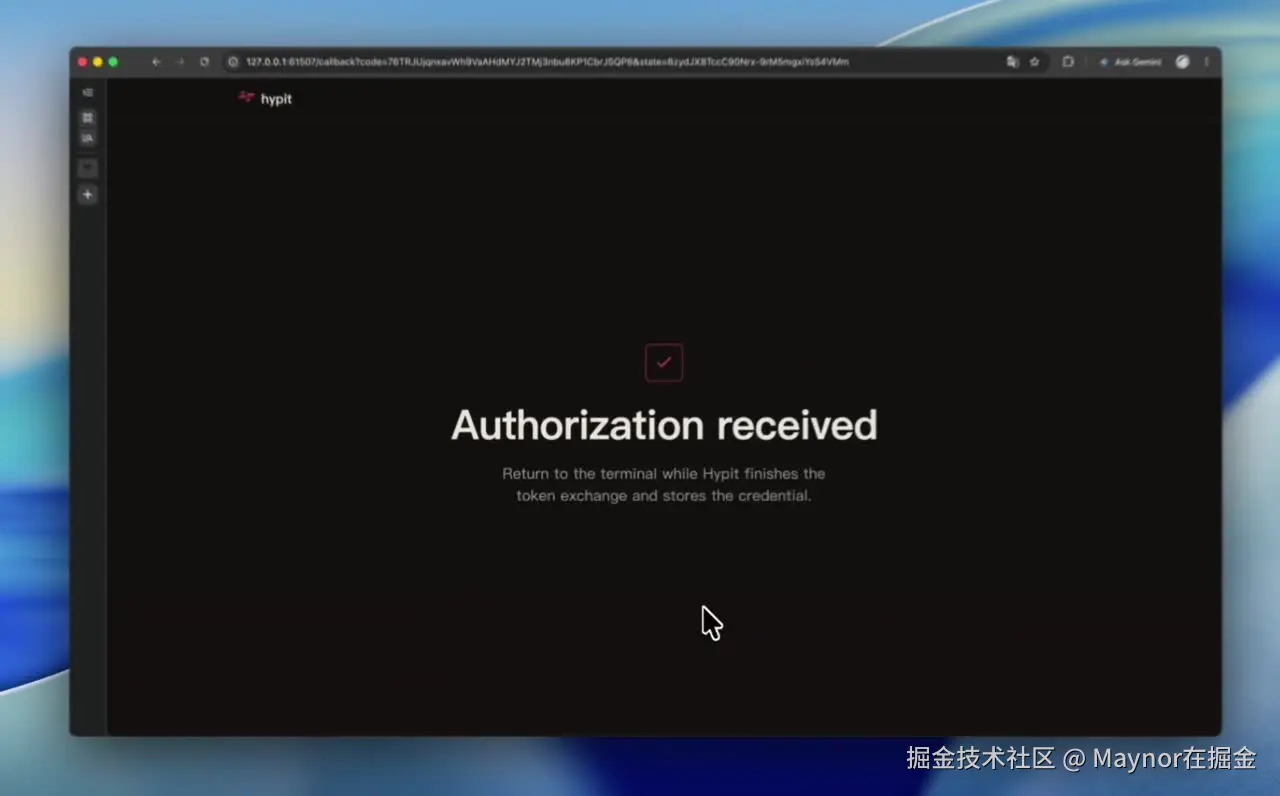The image size is (1280, 796).
Task: Click the text 'Return to the terminal while Hypit finishes the'
Action: point(664,474)
